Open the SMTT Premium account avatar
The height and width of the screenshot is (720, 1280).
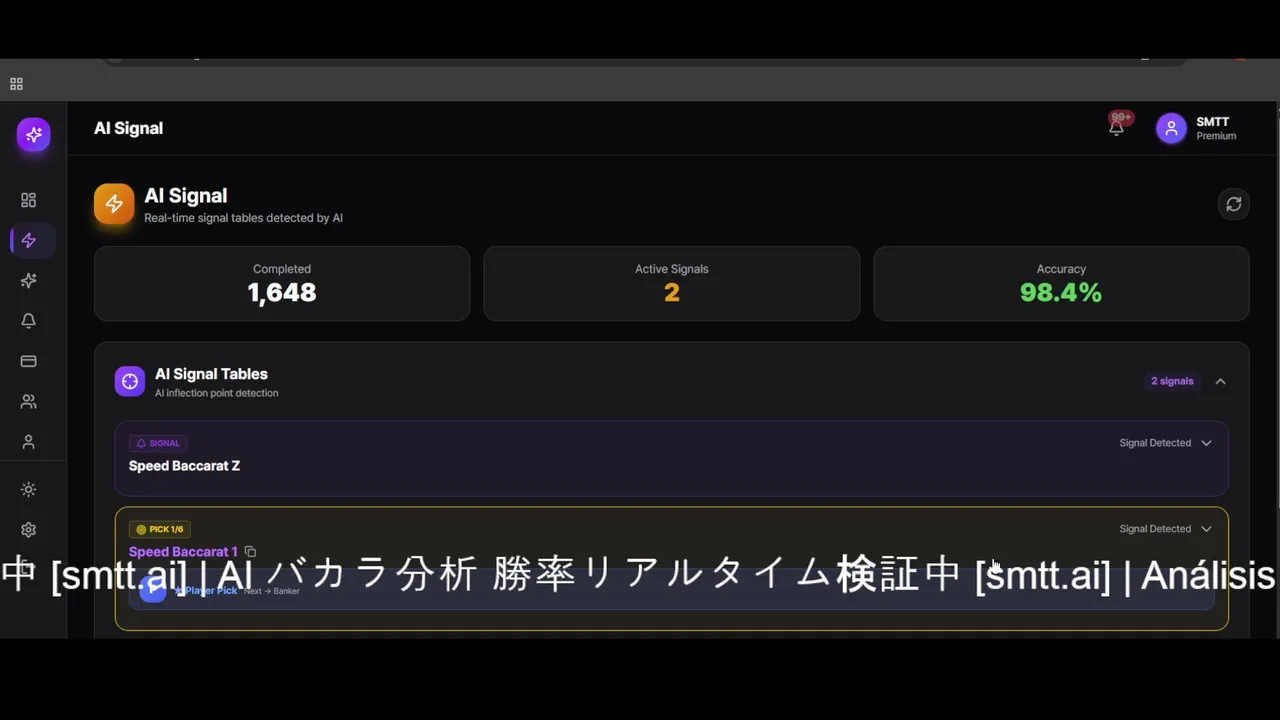point(1171,128)
